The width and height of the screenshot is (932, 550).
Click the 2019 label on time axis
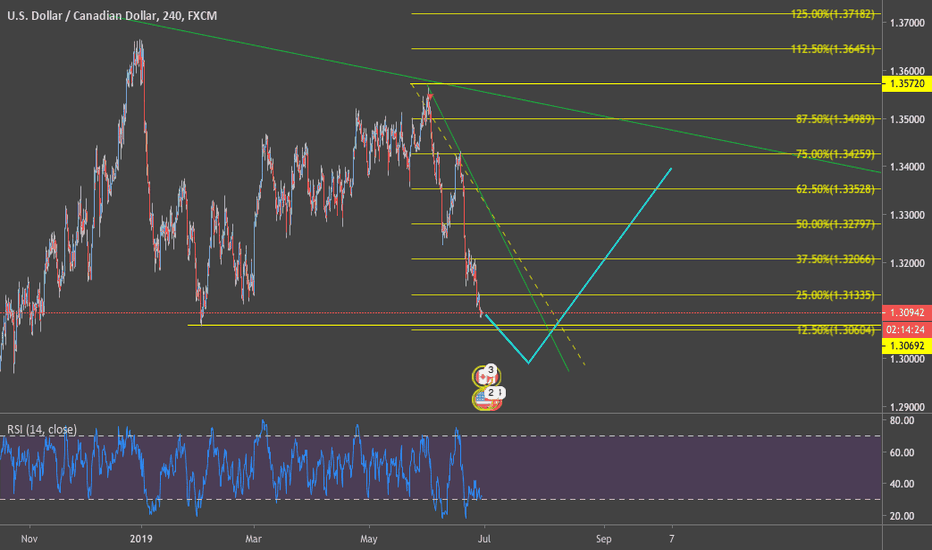(141, 539)
